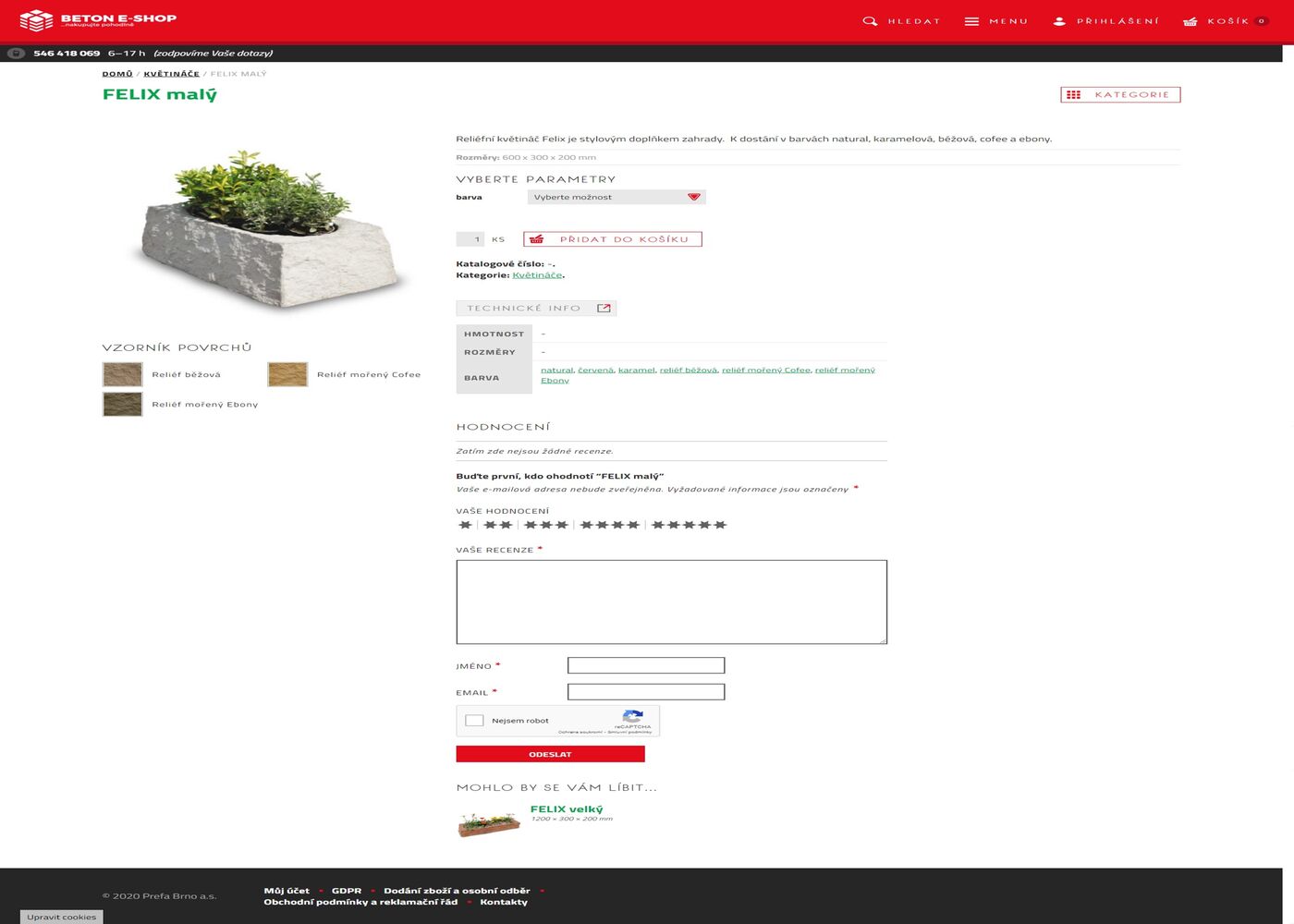Click phone number 546 418 069

point(67,53)
